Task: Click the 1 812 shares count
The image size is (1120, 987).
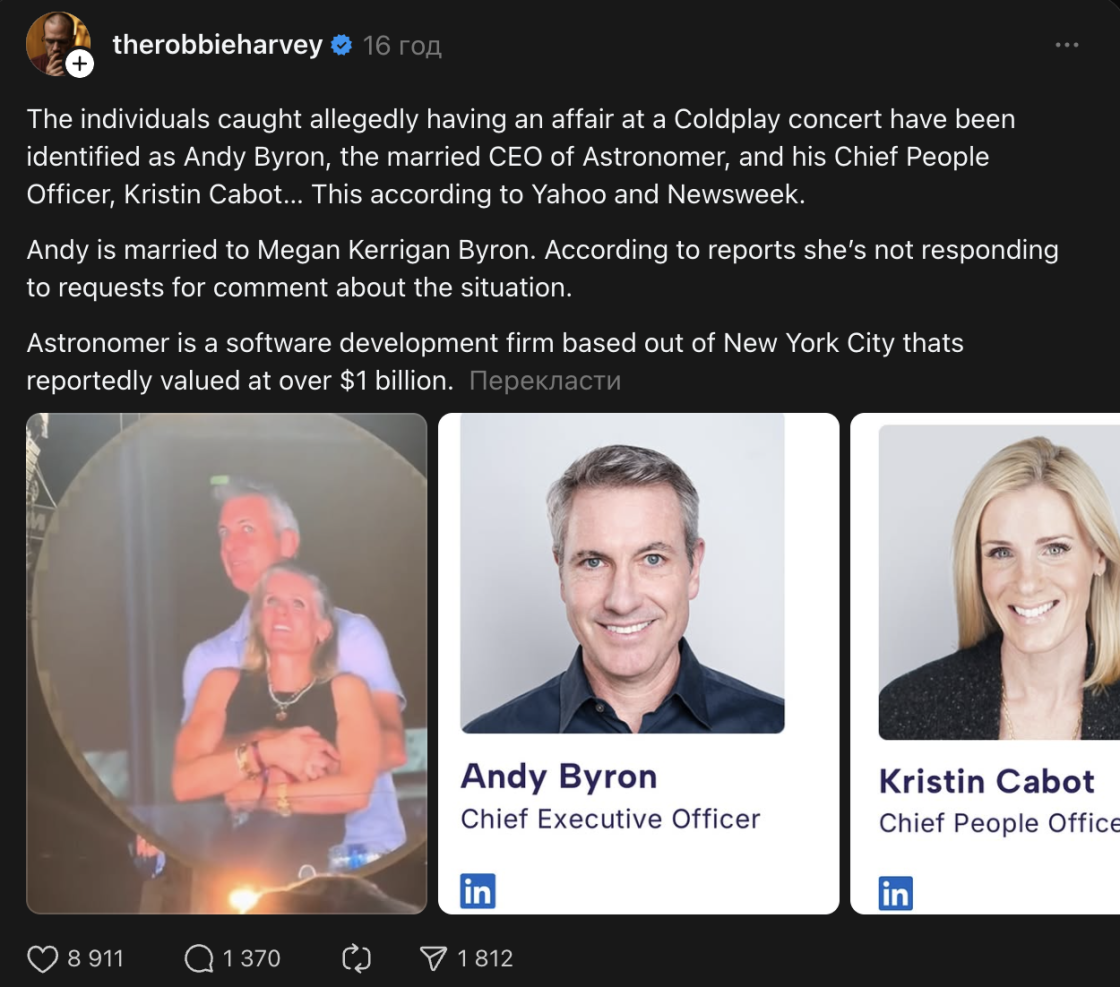Action: 485,958
